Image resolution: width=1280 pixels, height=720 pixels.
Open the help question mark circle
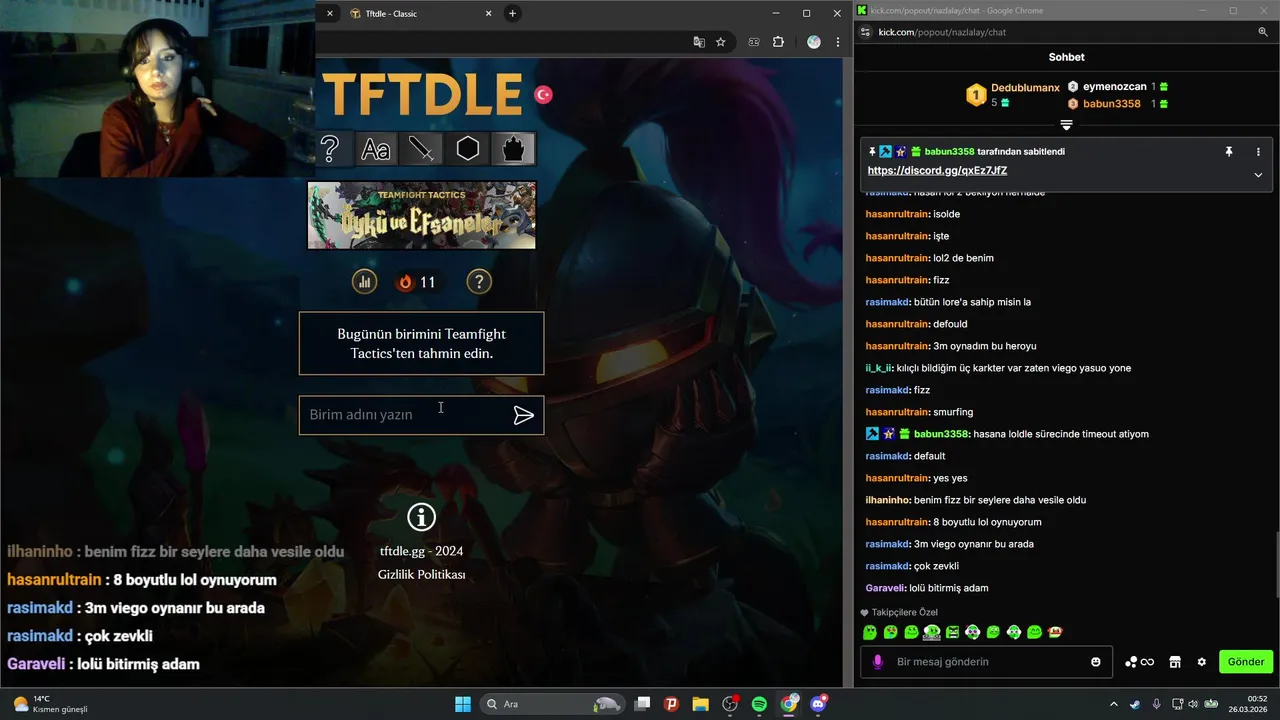click(x=479, y=282)
